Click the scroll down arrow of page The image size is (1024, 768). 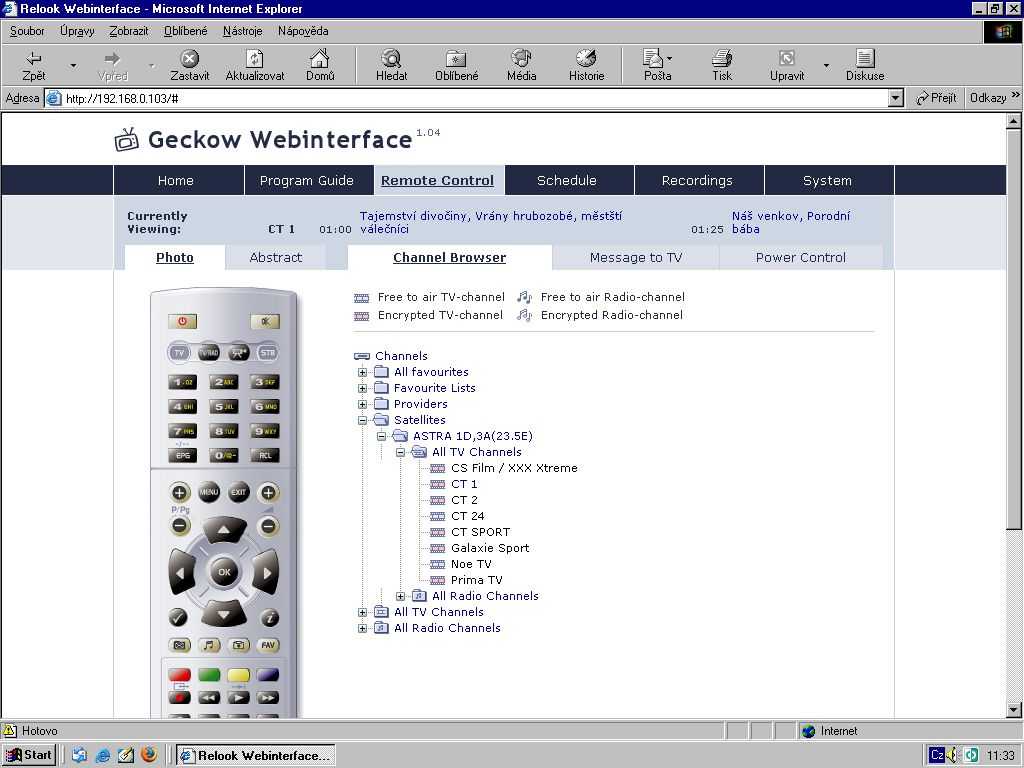point(1013,709)
